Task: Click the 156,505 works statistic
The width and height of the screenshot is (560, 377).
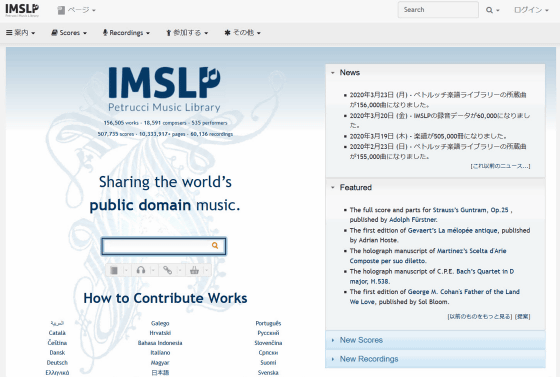Action: (x=121, y=123)
